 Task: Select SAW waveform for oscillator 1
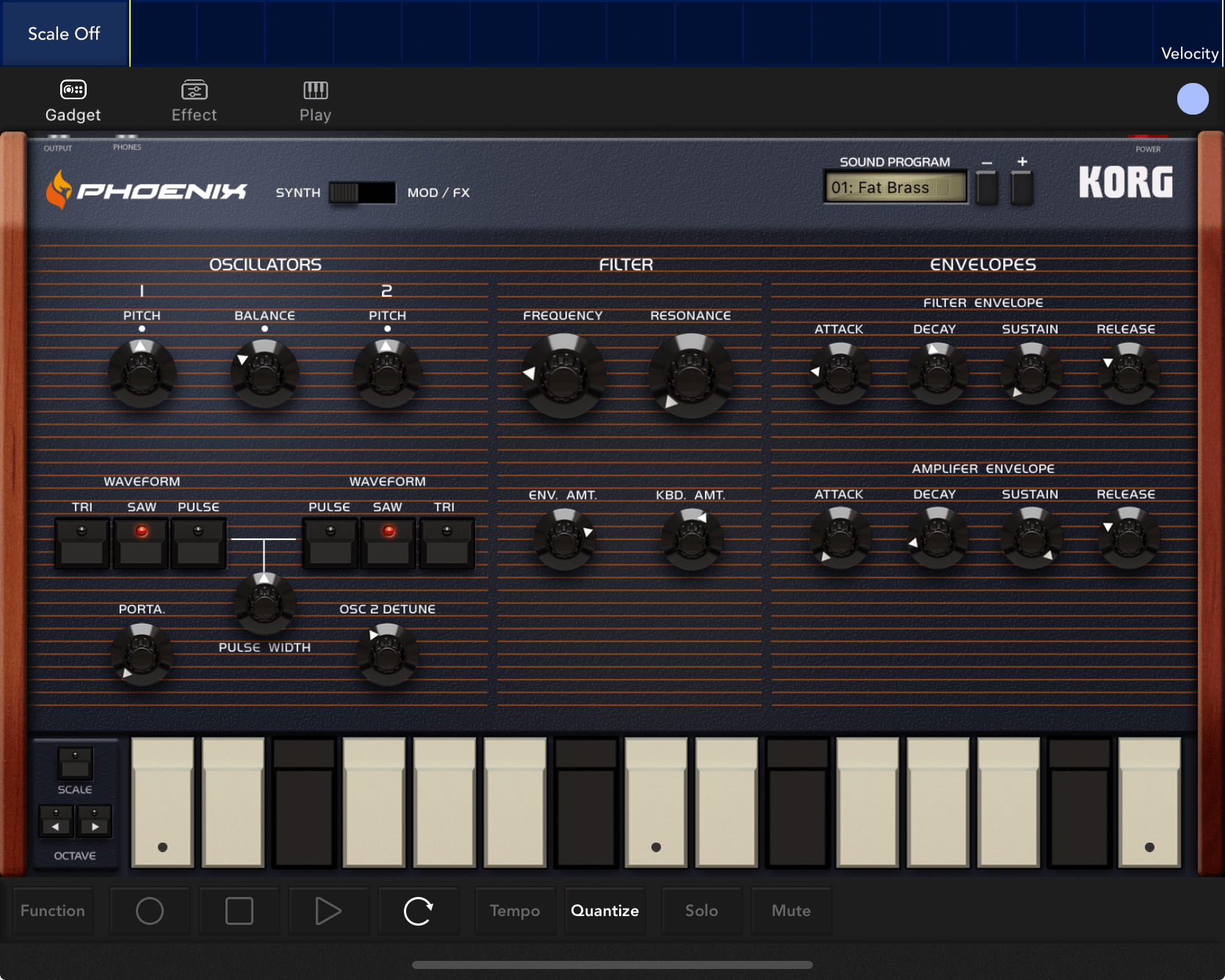141,544
